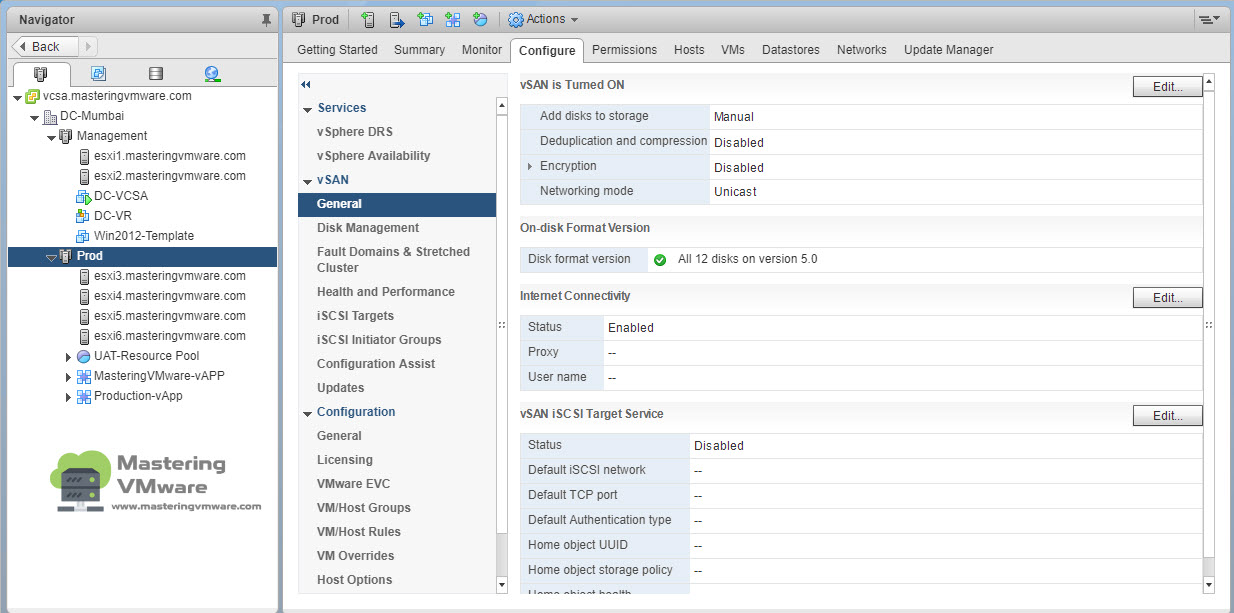Image resolution: width=1234 pixels, height=613 pixels.
Task: Click the cluster icon beside Prod in tree
Action: (66, 257)
